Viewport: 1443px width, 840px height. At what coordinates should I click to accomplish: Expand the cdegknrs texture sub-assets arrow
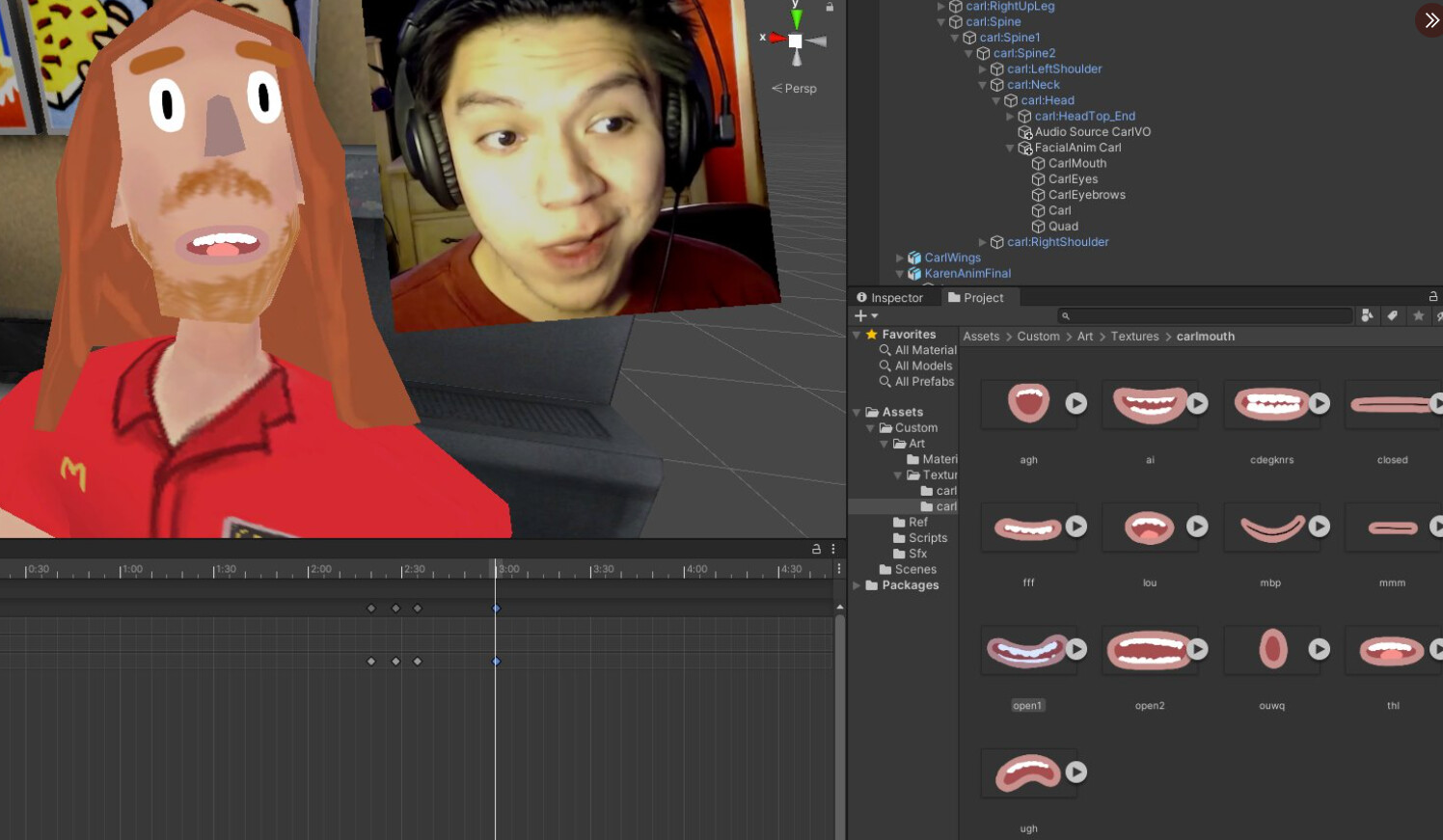1319,404
